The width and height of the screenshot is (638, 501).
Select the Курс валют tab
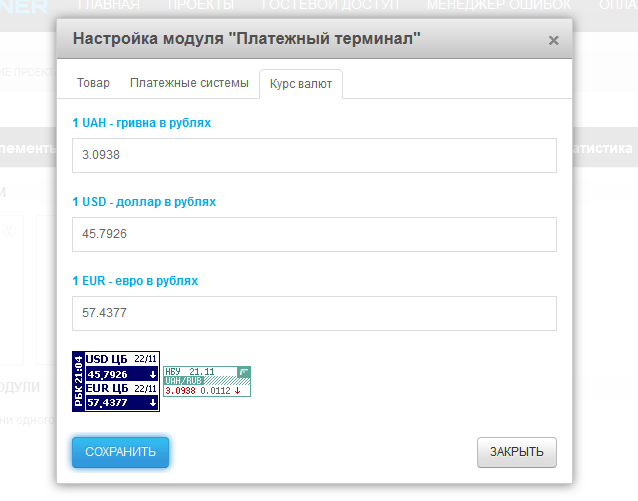coord(301,84)
